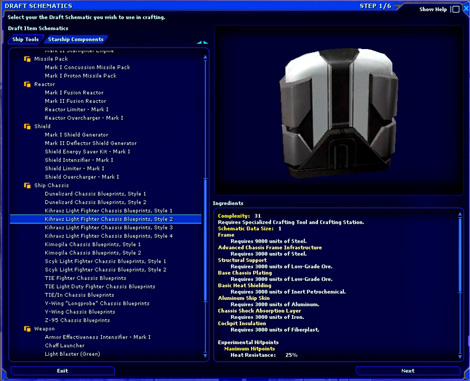470x381 pixels.
Task: Select Reactor Limiter - Mark I
Action: pyautogui.click(x=77, y=109)
